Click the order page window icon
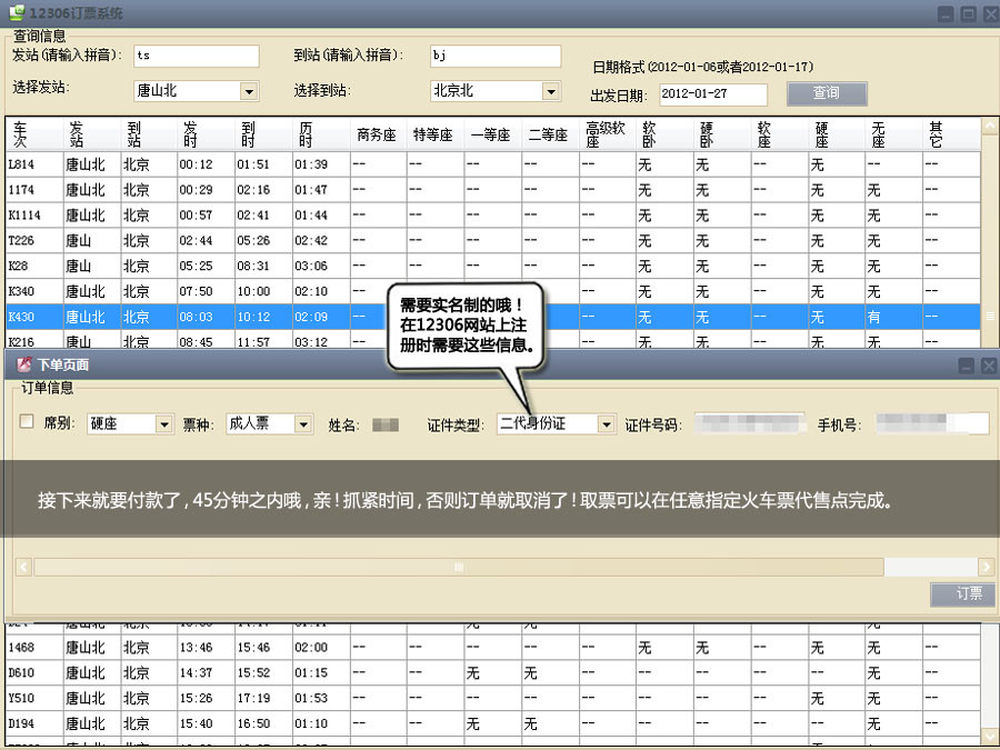 pyautogui.click(x=24, y=365)
